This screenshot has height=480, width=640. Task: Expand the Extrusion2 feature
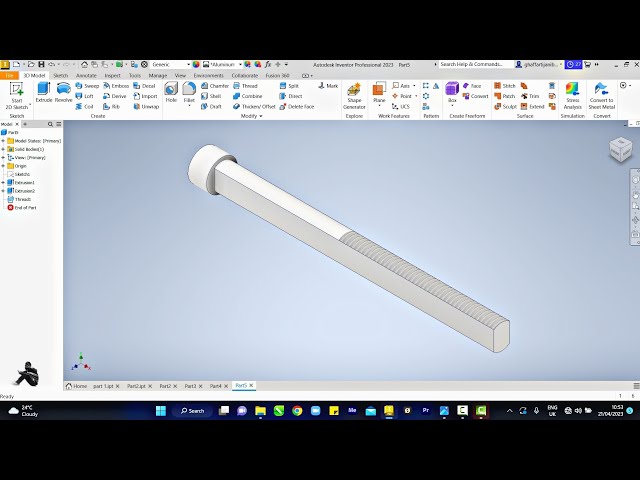(x=3, y=191)
